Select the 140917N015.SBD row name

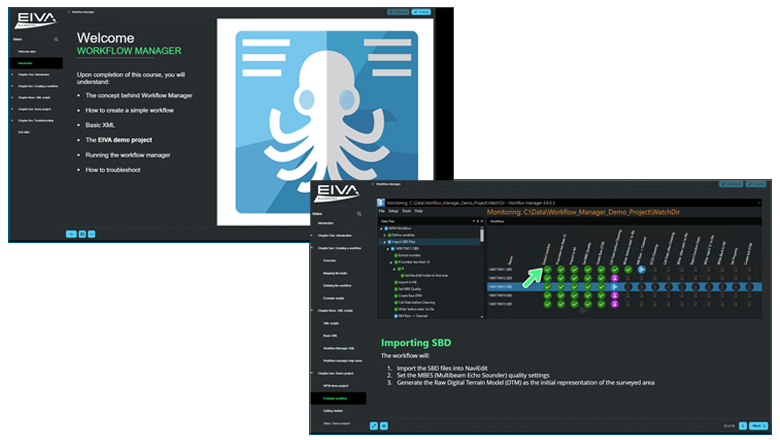(x=500, y=304)
